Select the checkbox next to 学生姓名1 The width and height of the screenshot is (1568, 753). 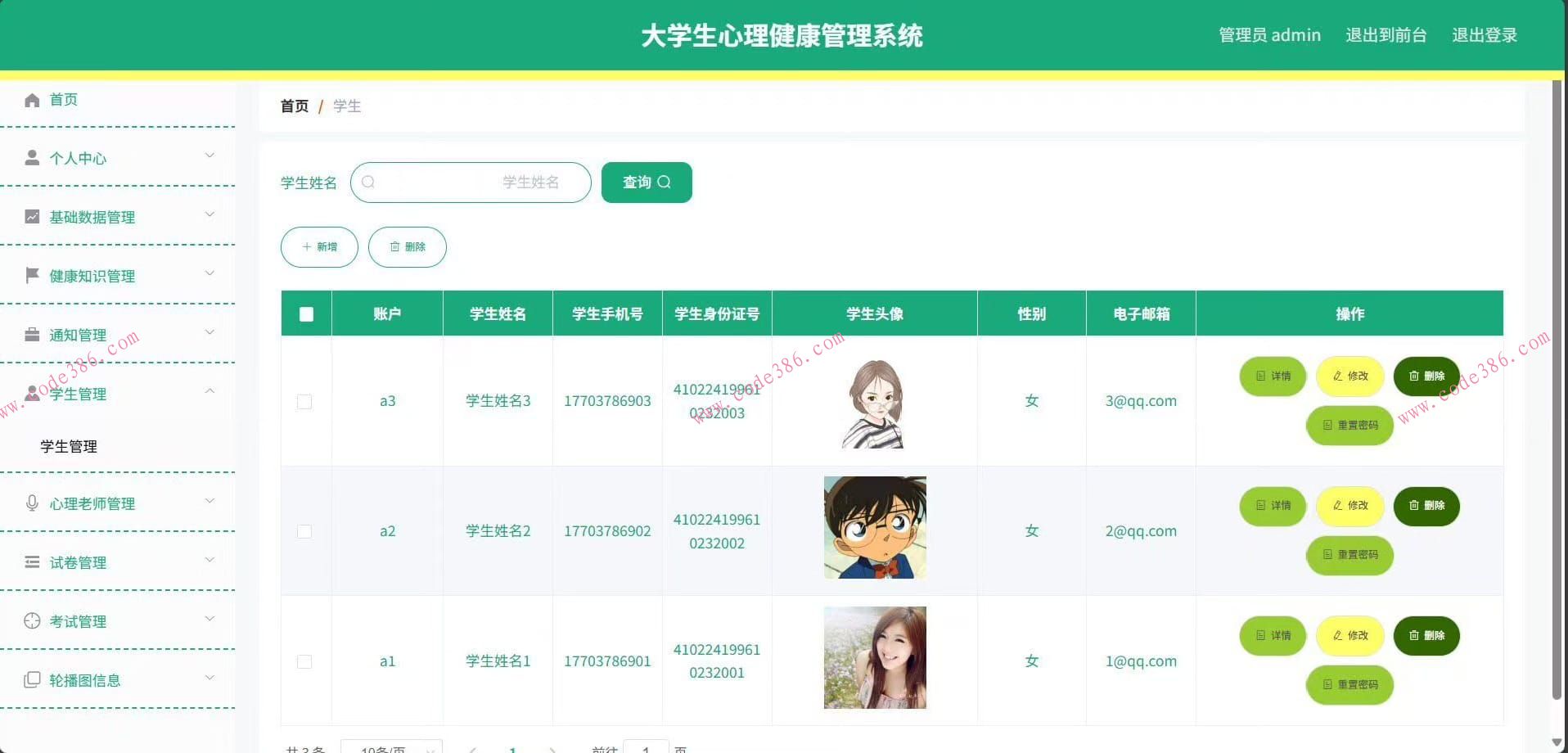coord(304,661)
